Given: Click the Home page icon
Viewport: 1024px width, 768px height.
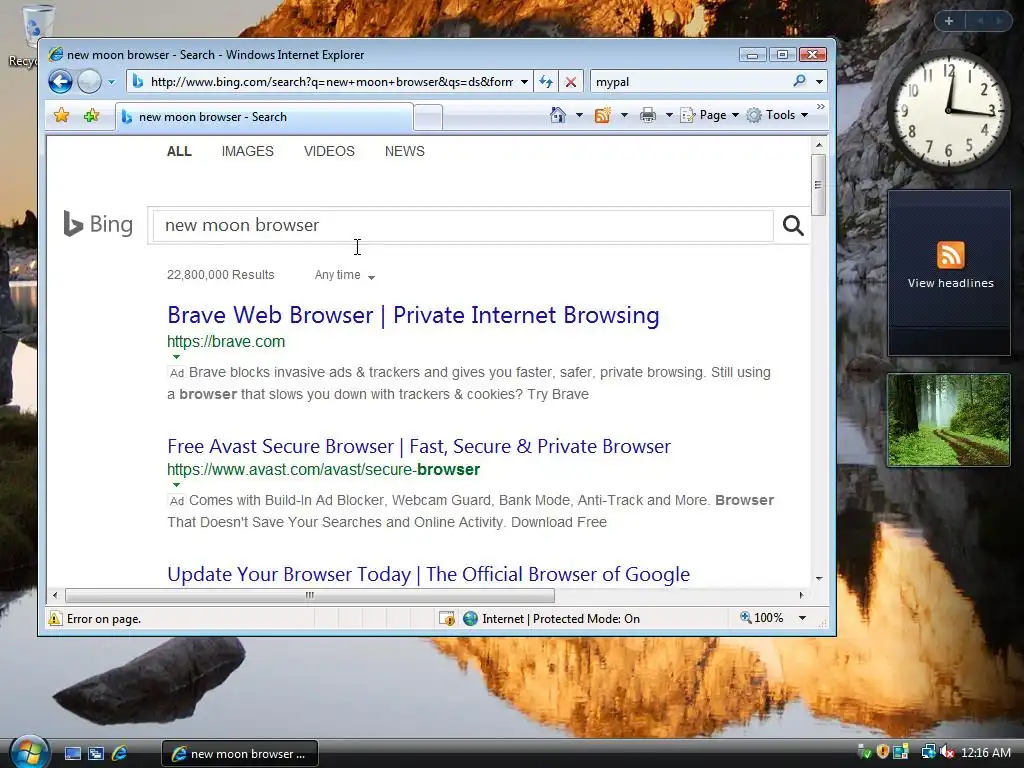Looking at the screenshot, I should click(x=558, y=115).
